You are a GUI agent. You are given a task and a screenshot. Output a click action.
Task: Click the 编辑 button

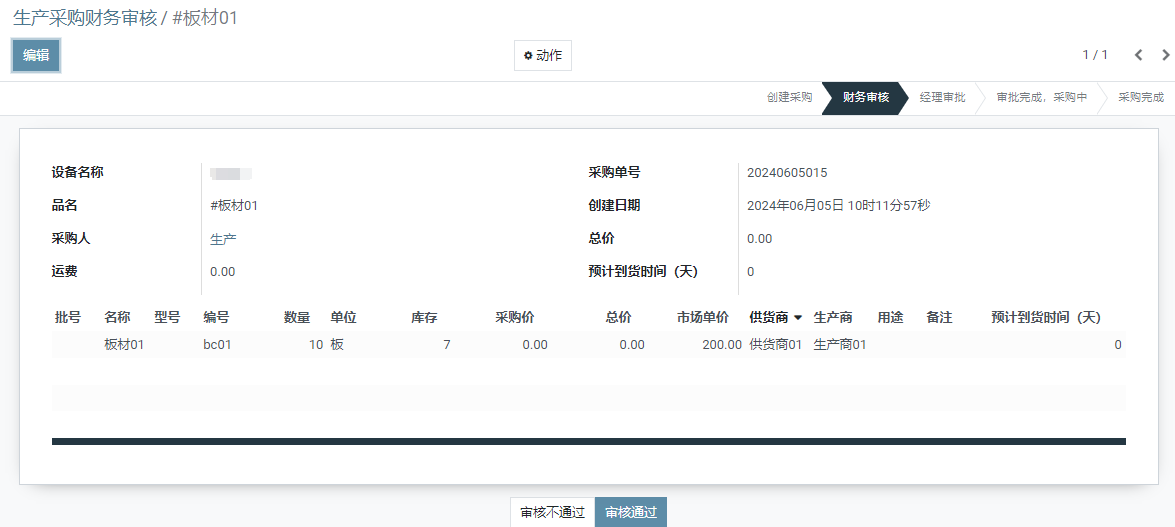pos(36,56)
